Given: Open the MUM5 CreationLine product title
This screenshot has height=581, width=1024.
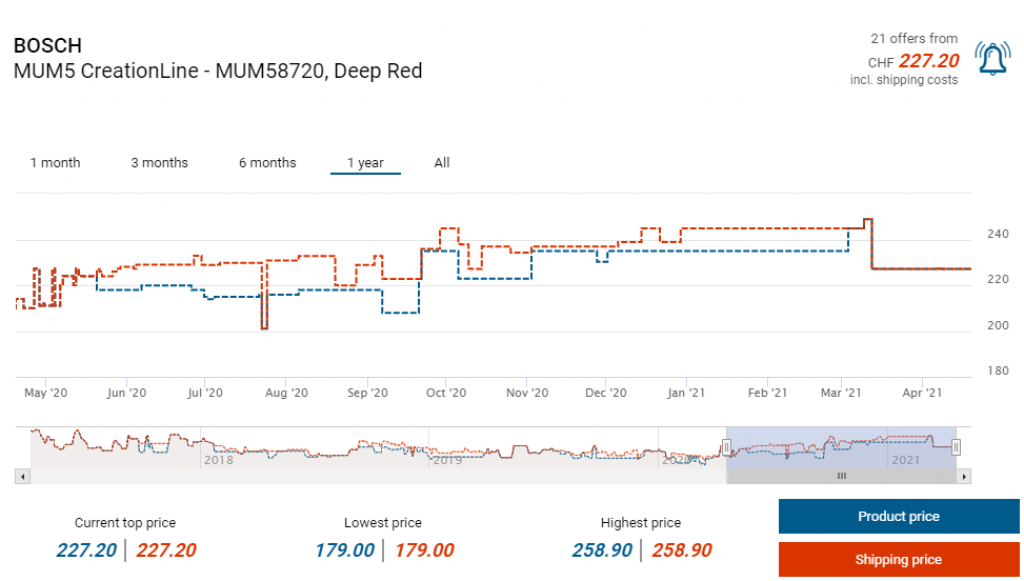Looking at the screenshot, I should pyautogui.click(x=217, y=71).
